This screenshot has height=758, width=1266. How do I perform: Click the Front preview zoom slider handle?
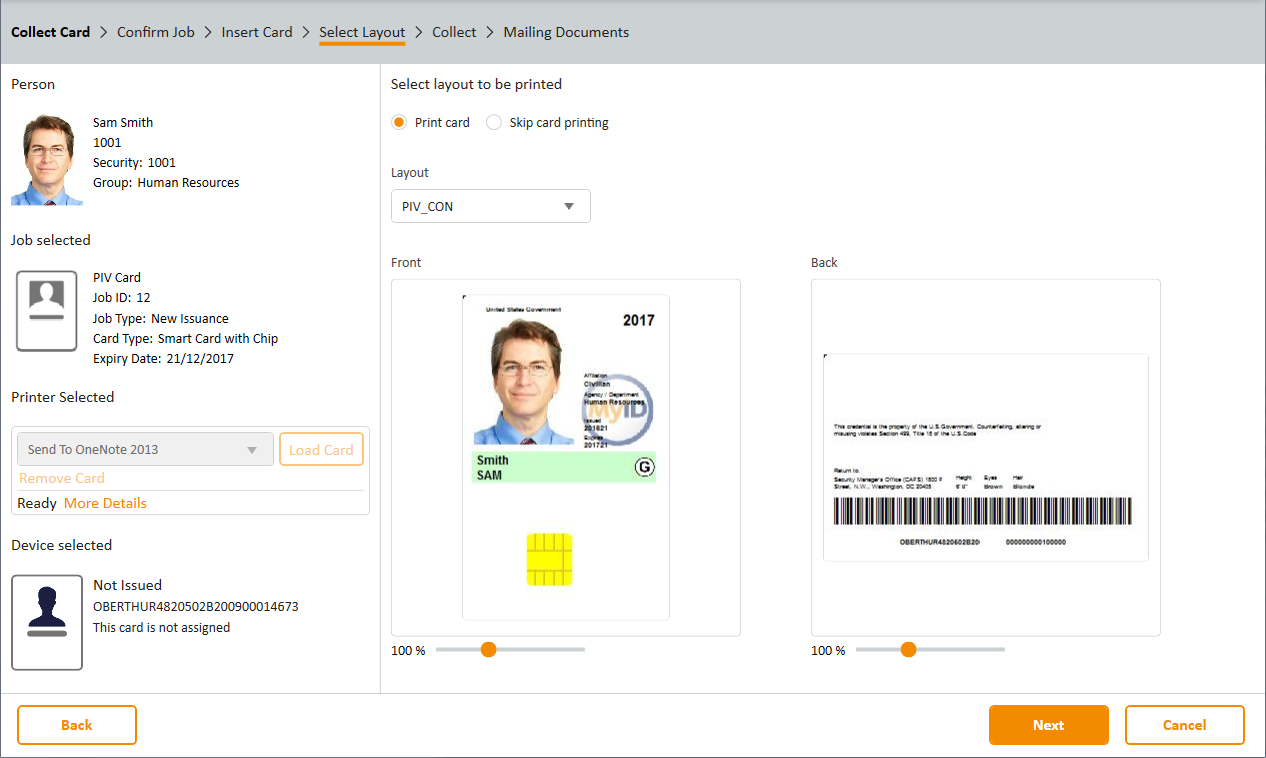click(x=489, y=650)
